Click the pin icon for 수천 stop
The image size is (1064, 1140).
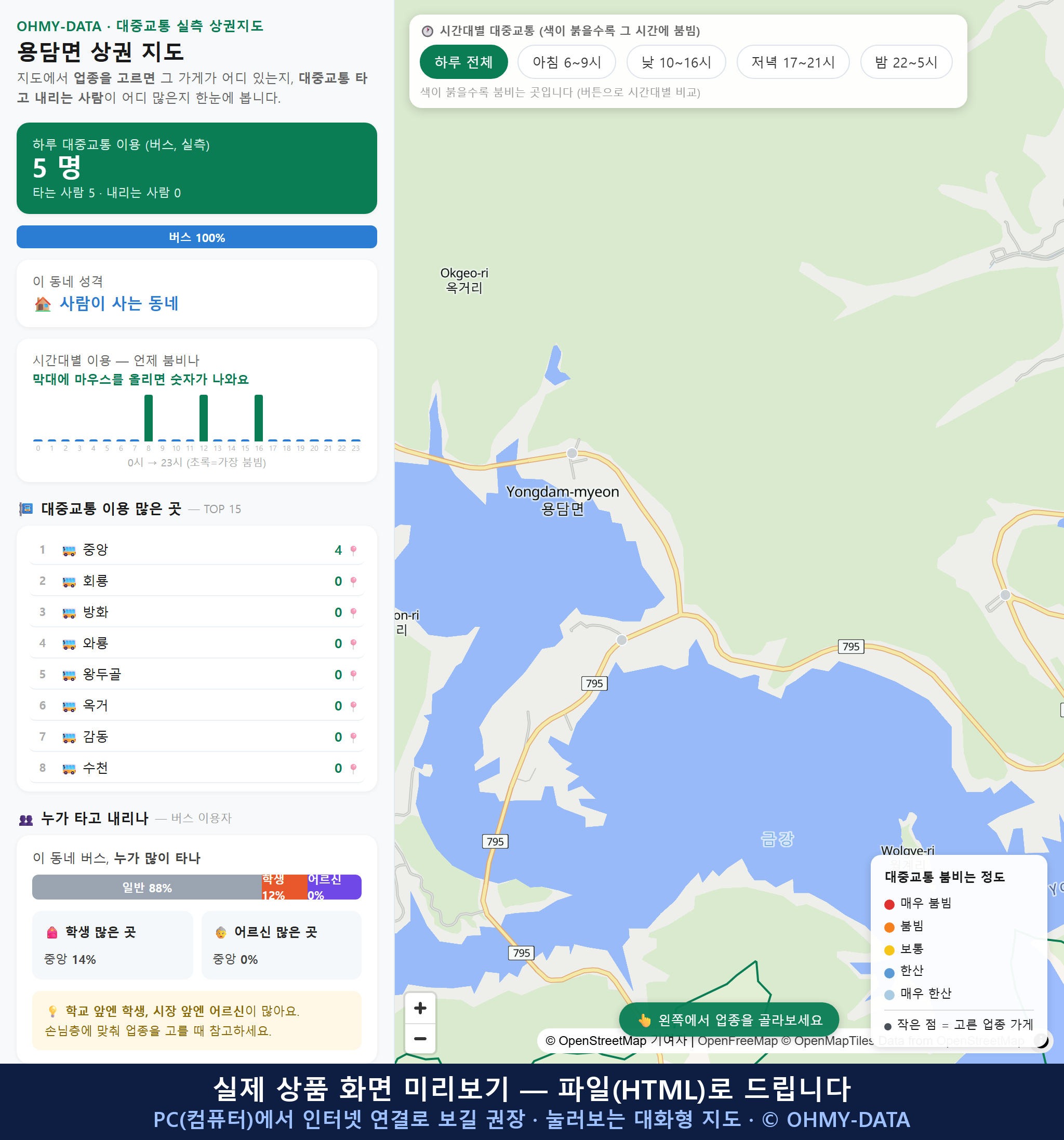353,769
